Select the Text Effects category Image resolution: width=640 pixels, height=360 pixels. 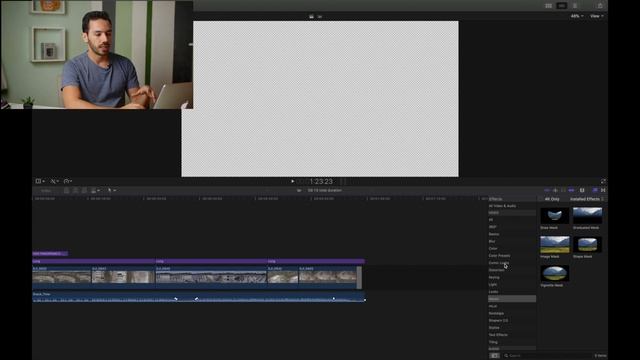[x=498, y=335]
